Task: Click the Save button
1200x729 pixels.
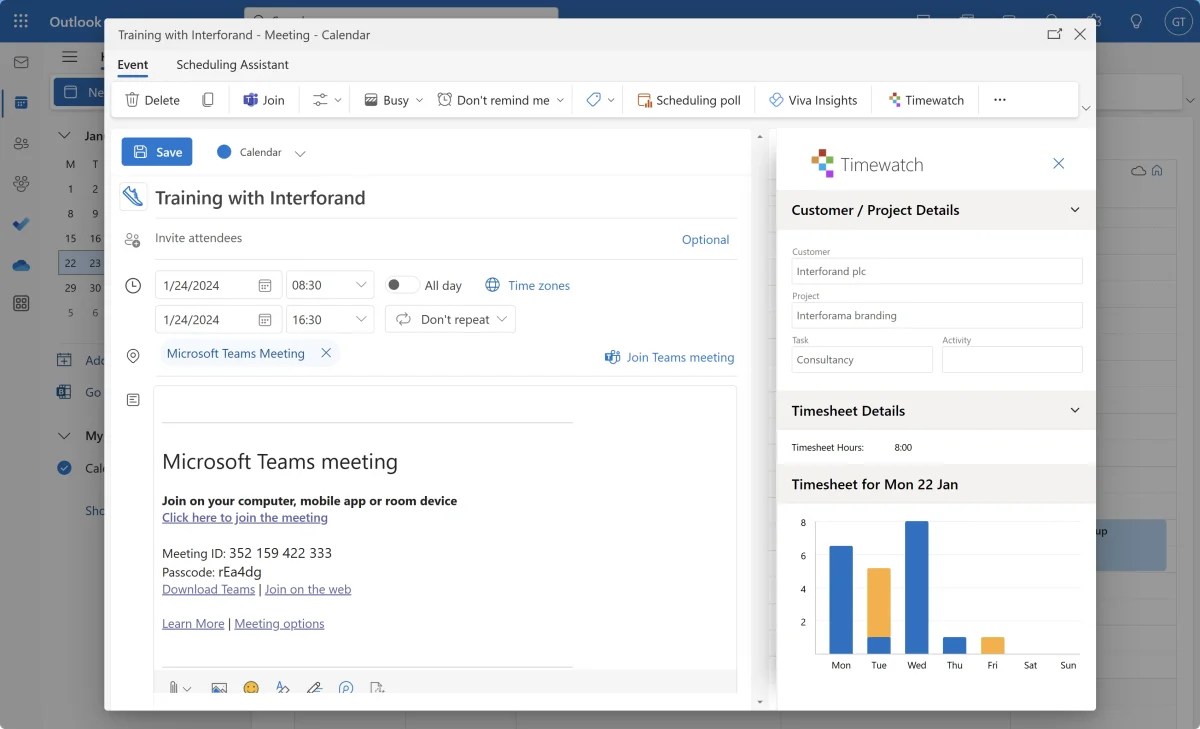Action: (x=157, y=151)
